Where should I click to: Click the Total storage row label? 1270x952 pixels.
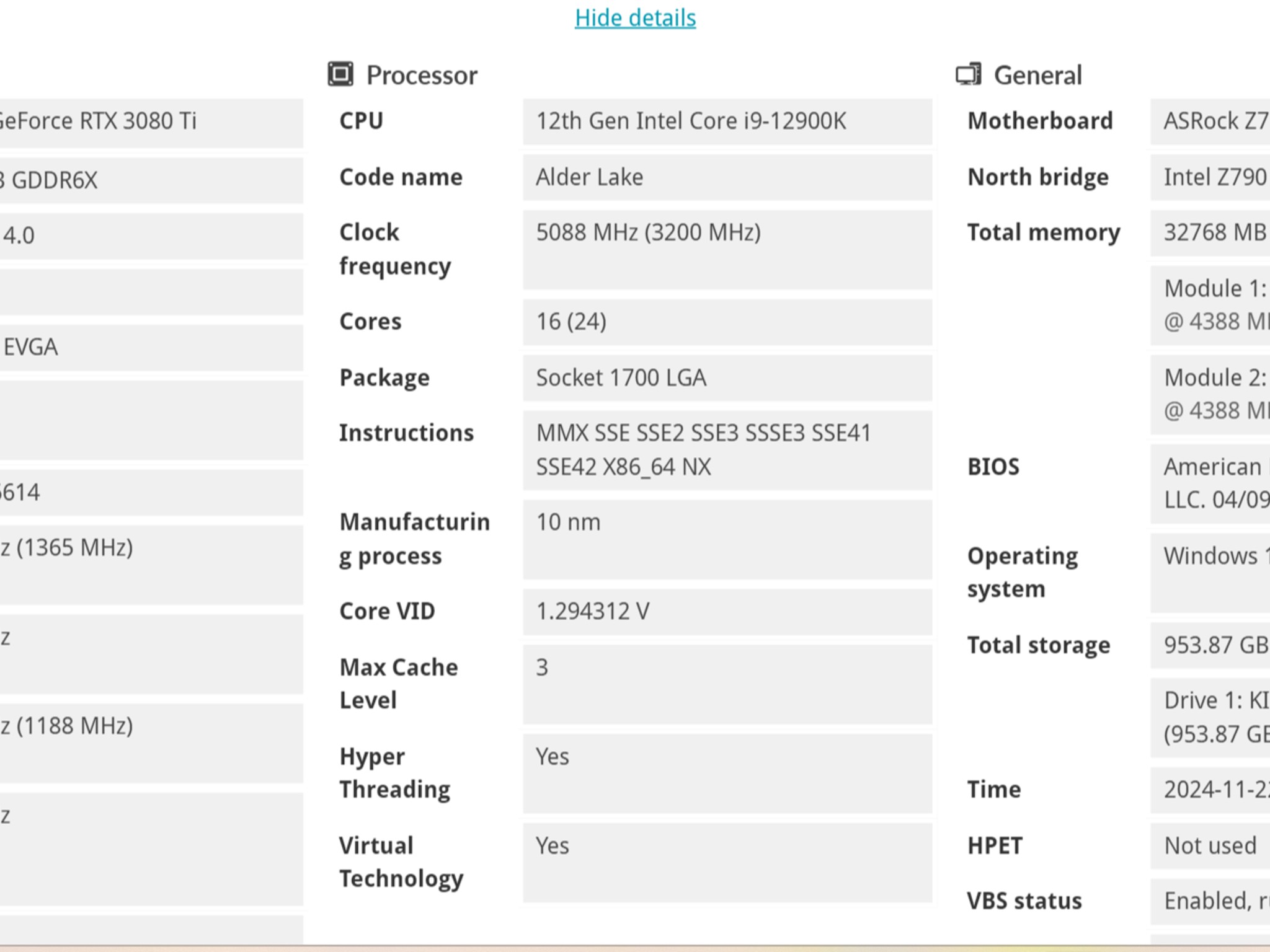click(1039, 646)
